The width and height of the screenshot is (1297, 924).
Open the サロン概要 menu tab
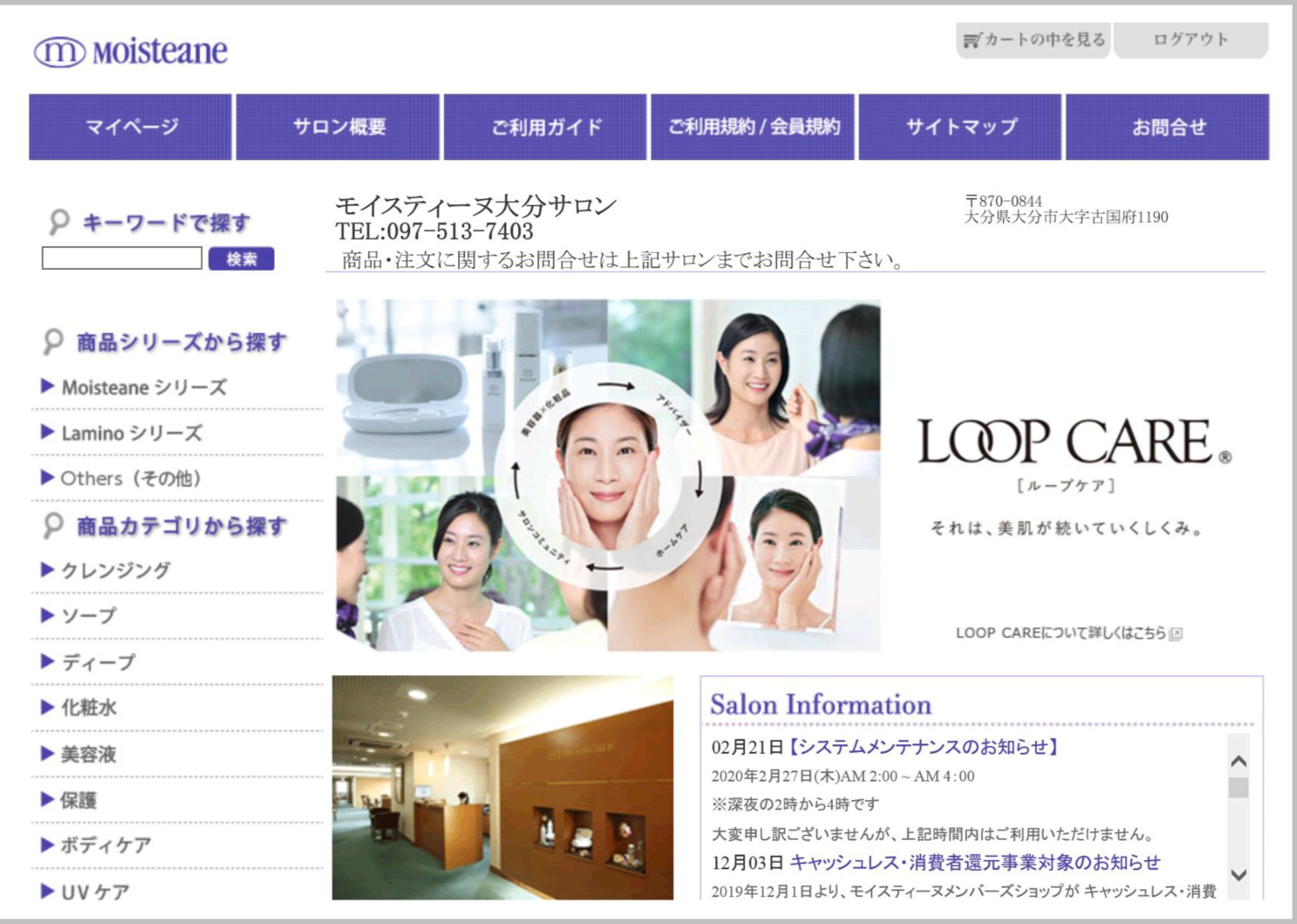pyautogui.click(x=338, y=127)
